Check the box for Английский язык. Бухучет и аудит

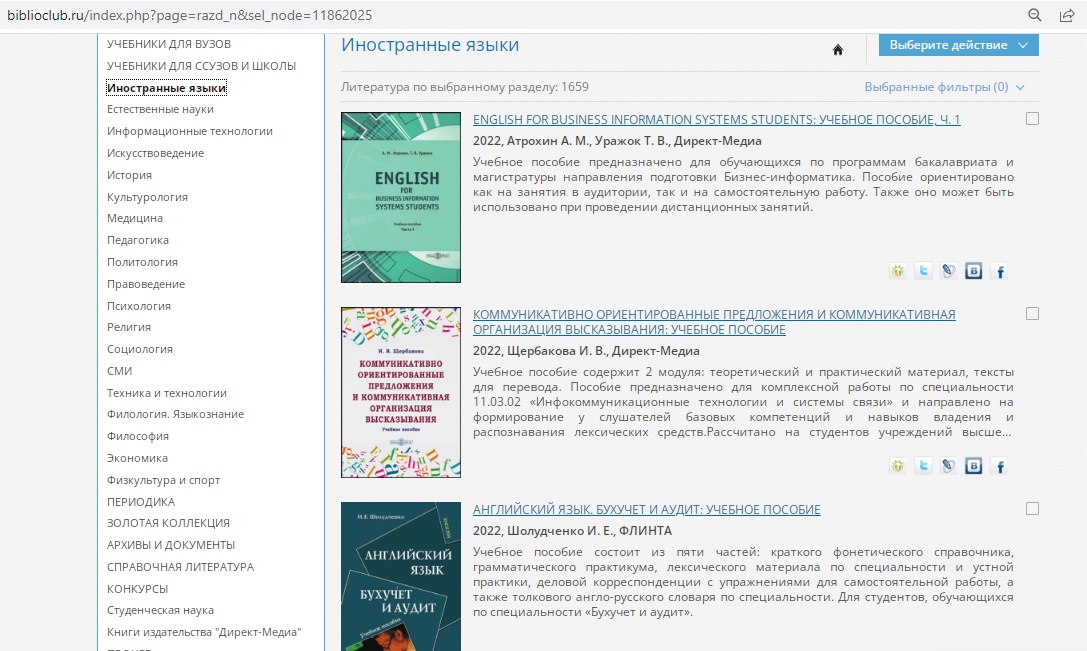(x=1032, y=509)
